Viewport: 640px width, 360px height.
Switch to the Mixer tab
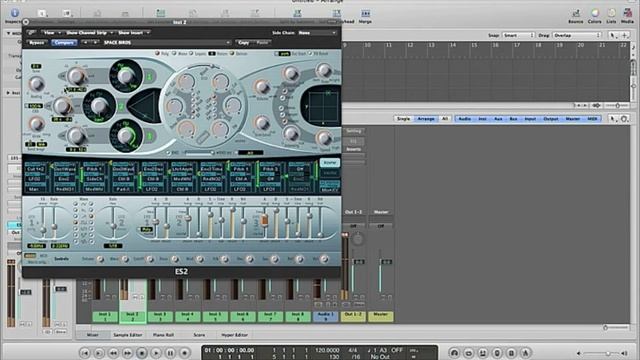93,335
